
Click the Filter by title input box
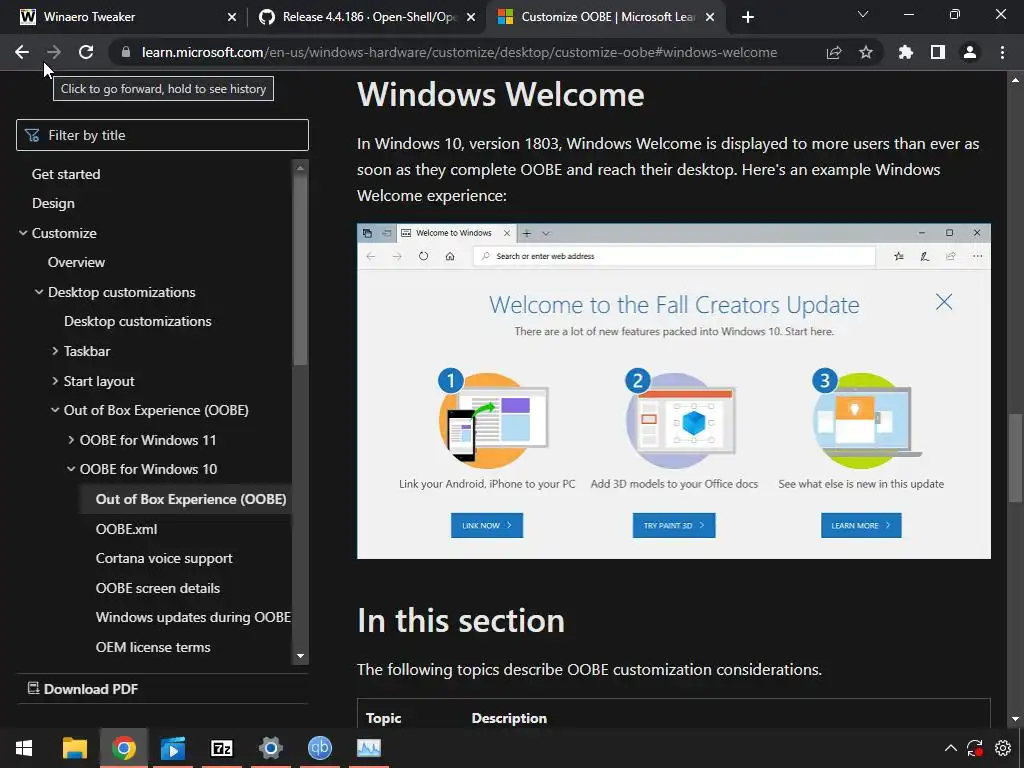click(x=162, y=135)
